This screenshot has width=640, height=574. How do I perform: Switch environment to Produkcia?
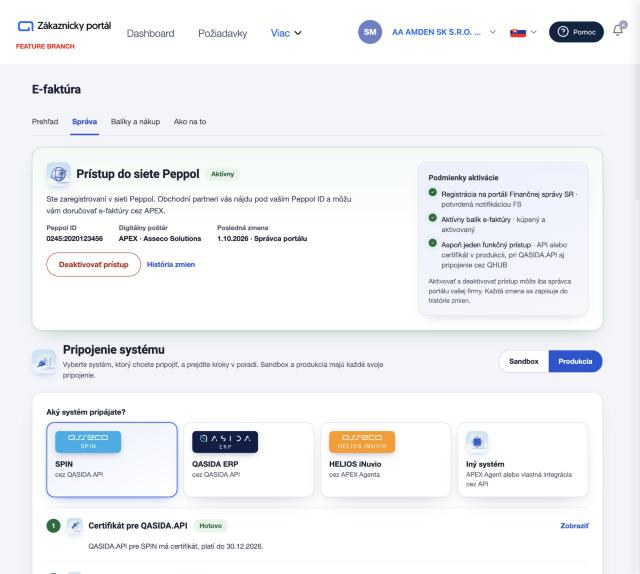pyautogui.click(x=575, y=361)
